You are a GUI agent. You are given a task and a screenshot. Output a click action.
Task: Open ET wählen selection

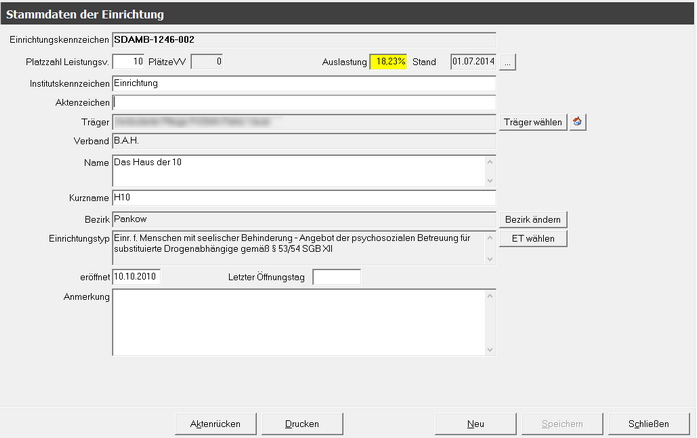click(533, 238)
